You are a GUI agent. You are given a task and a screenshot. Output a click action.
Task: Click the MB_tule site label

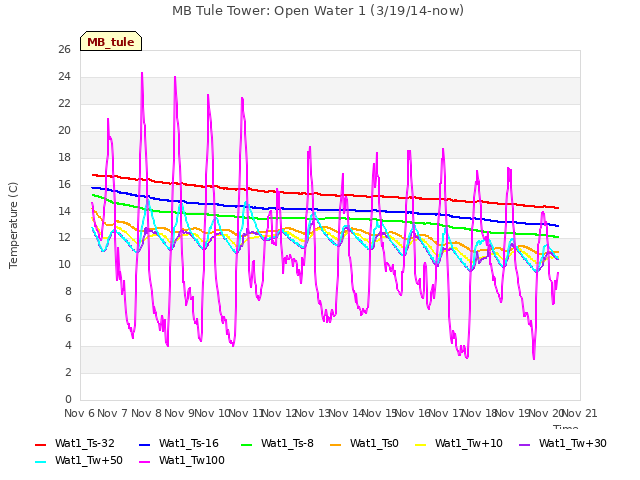coord(111,41)
